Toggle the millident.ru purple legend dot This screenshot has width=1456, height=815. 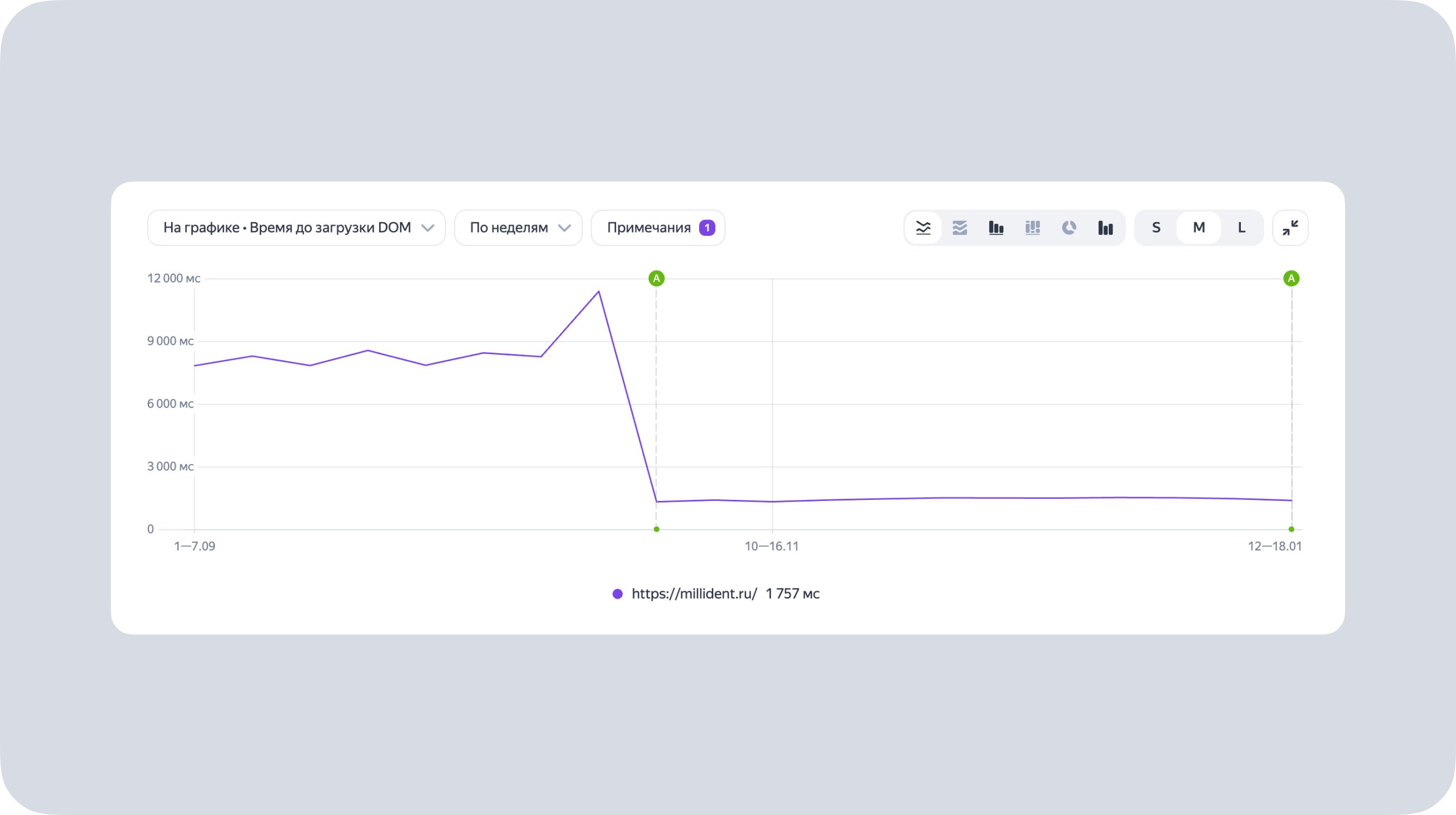click(617, 593)
